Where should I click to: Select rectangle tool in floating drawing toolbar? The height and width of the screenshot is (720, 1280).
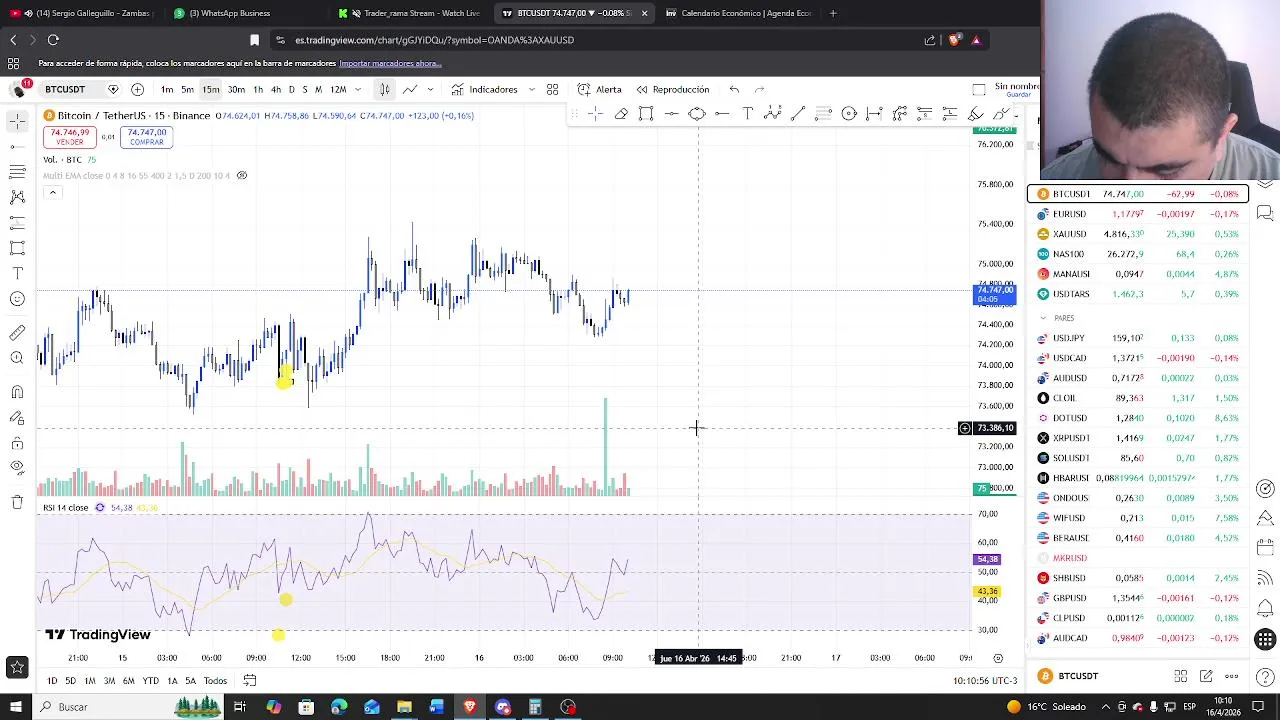(646, 114)
